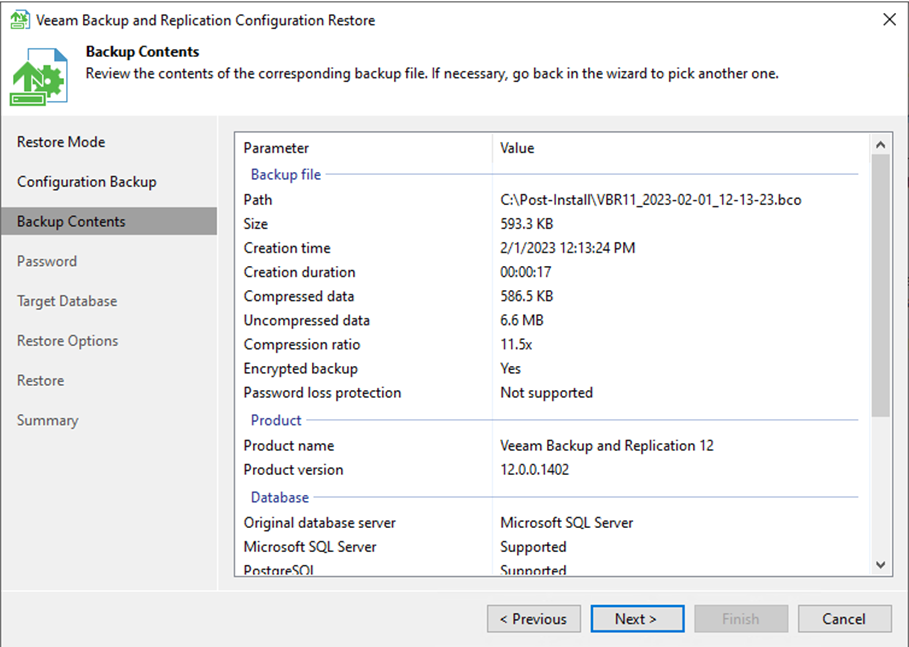
Task: Click Veeam Backup and Replication 12 value
Action: (x=607, y=446)
